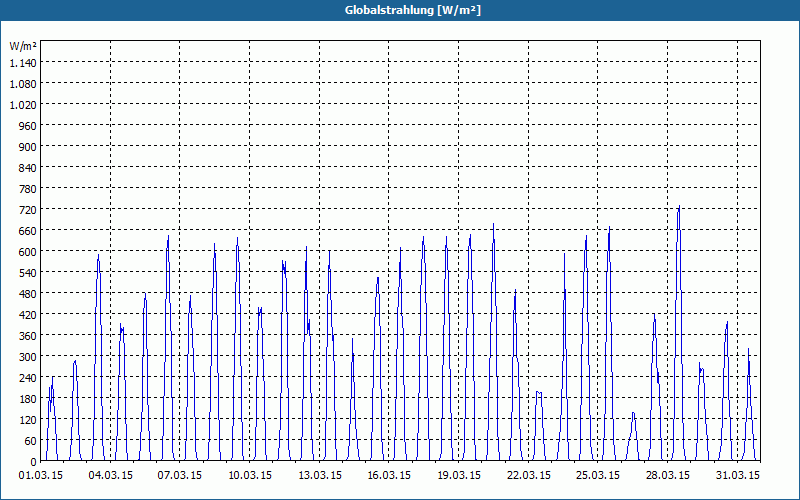This screenshot has width=800, height=500.
Task: Click the W/m² unit label on axis
Action: pos(23,46)
